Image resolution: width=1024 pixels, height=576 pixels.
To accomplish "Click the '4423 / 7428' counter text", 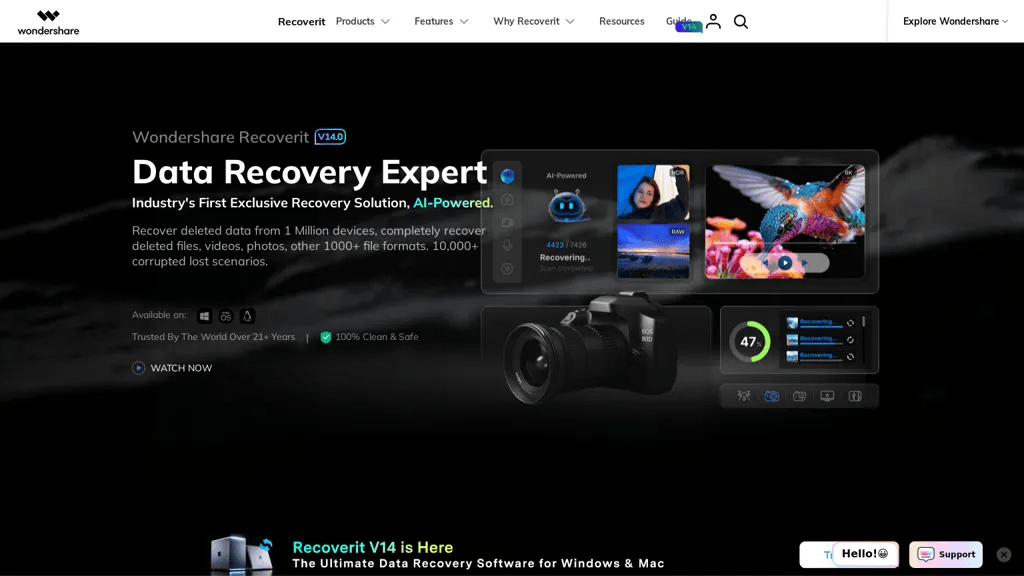I will pyautogui.click(x=566, y=245).
